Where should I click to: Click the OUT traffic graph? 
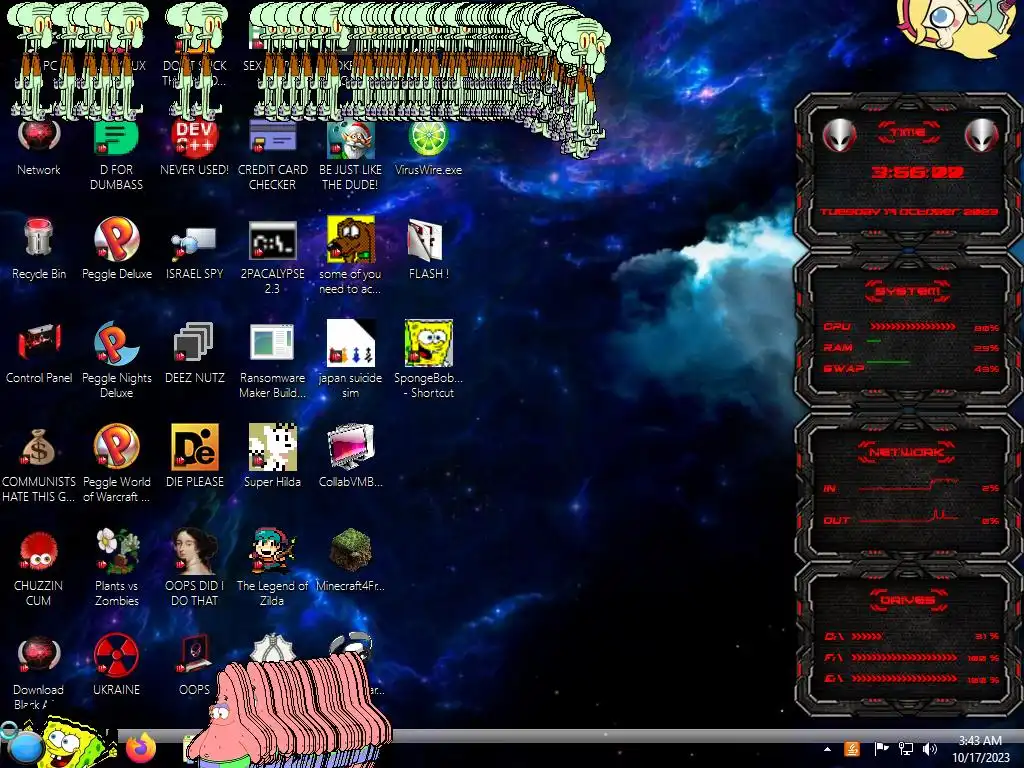tap(908, 517)
